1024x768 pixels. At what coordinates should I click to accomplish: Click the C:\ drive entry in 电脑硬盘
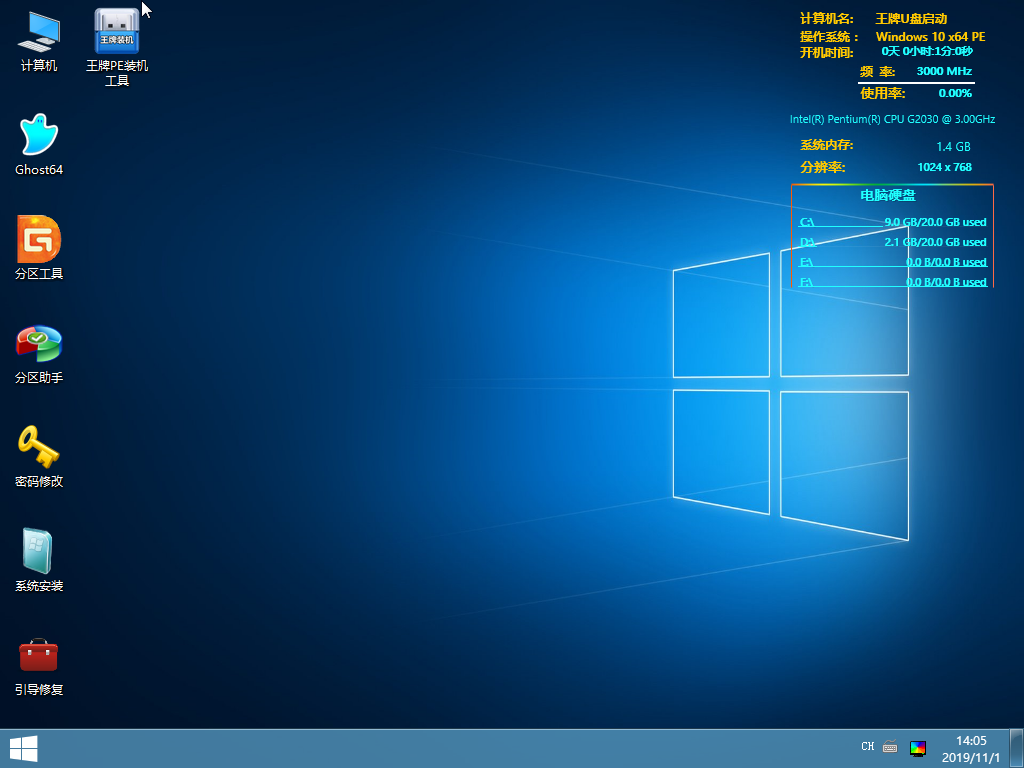[893, 222]
